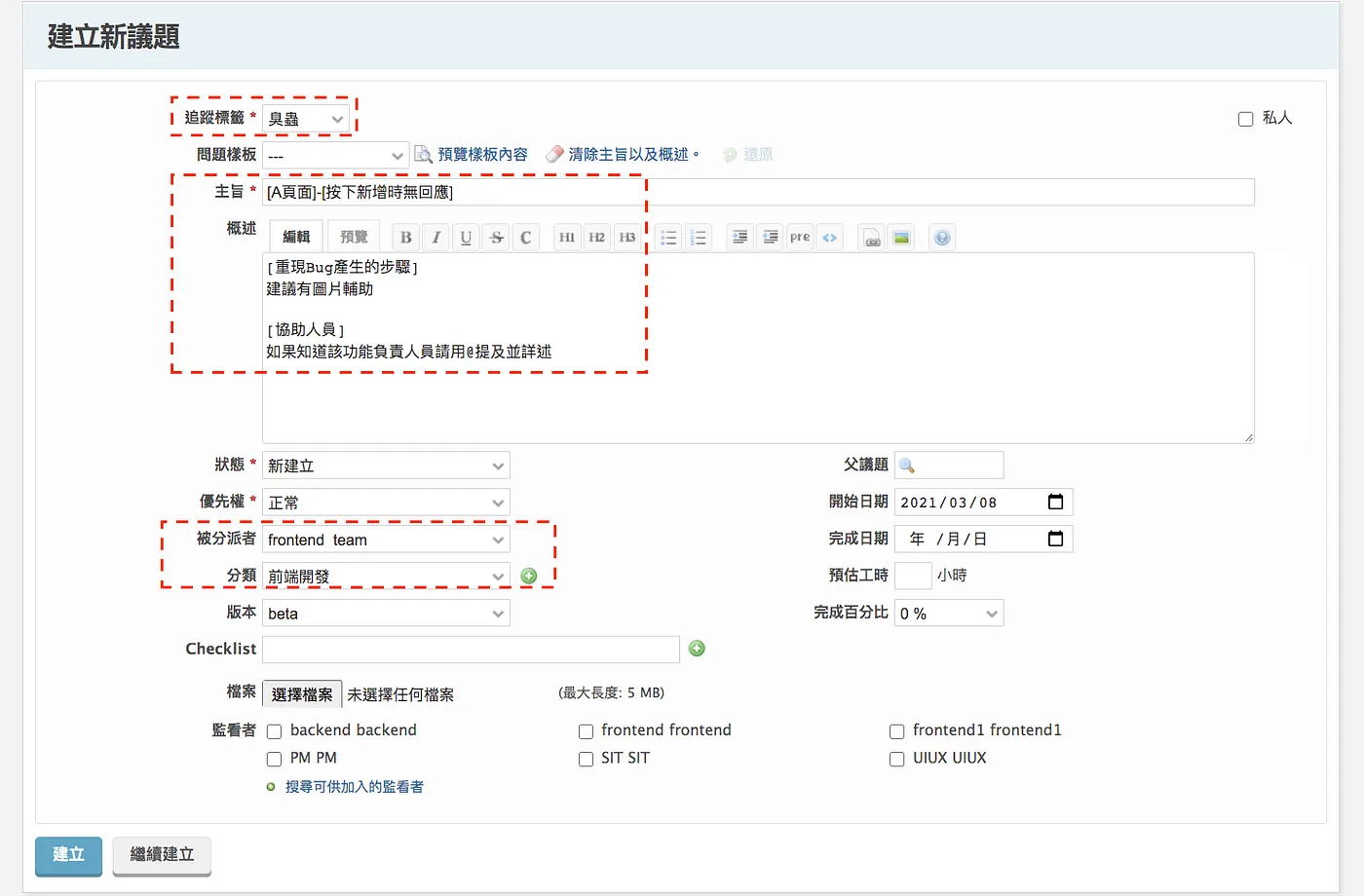Click 搜尋可供加入的監看者 search watchers link
Viewport: 1364px width, 896px height.
point(355,787)
